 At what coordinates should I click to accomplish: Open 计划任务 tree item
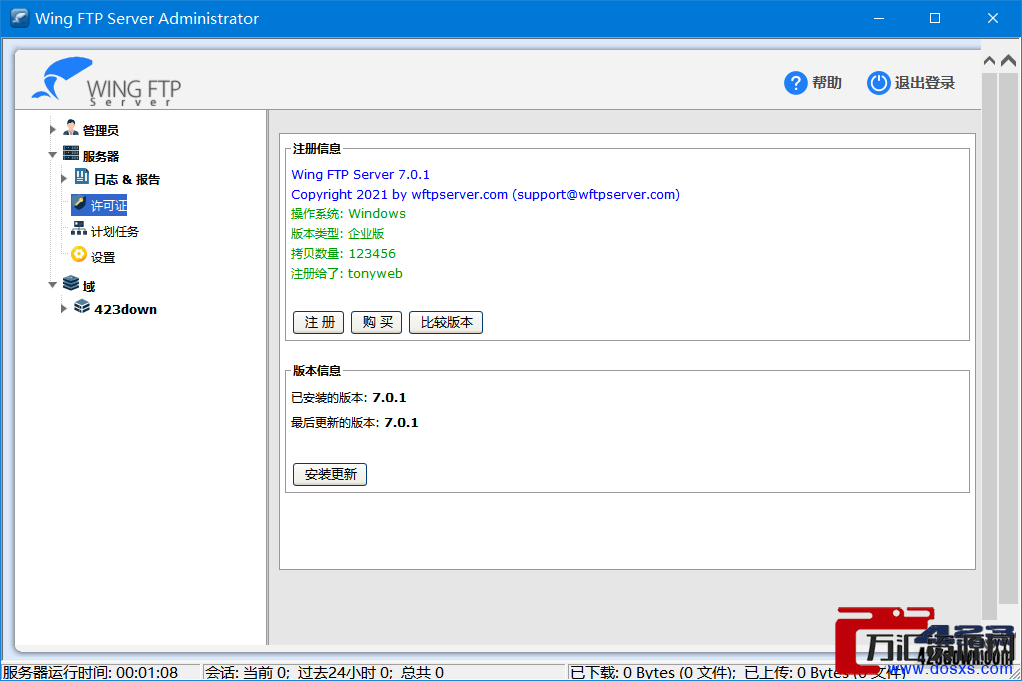point(115,231)
